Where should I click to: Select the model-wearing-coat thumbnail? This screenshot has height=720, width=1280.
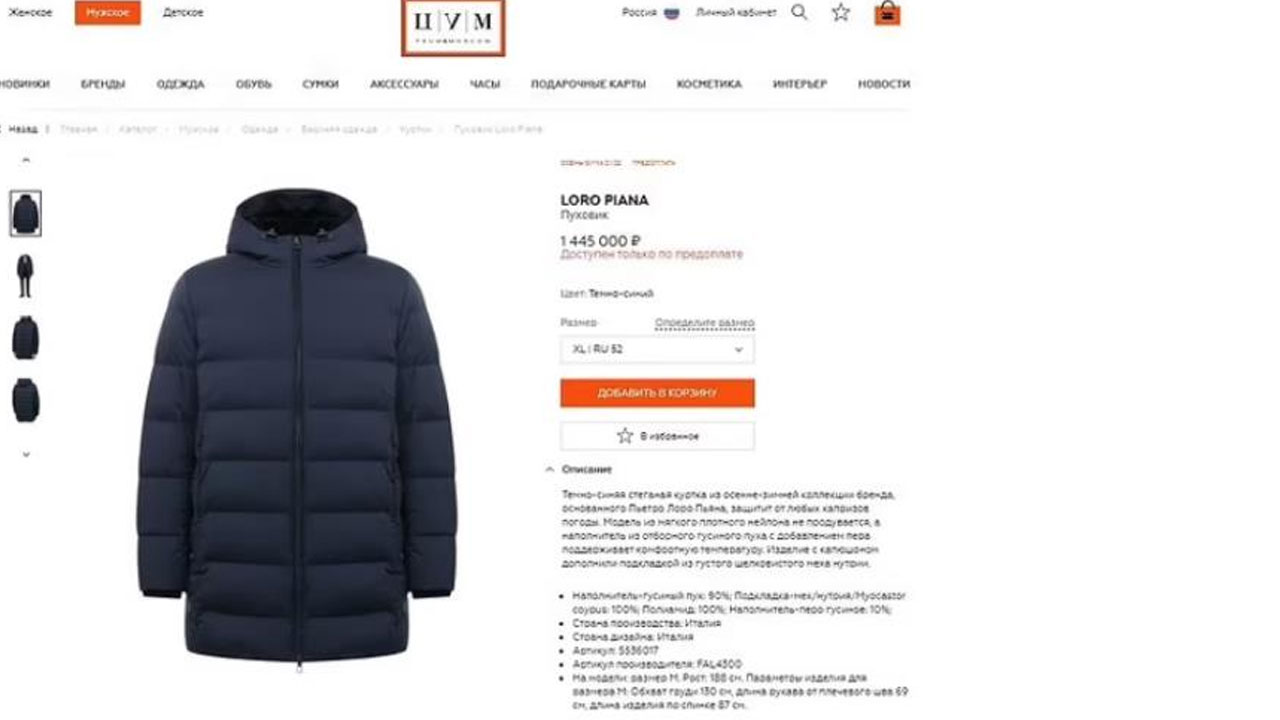(x=26, y=275)
